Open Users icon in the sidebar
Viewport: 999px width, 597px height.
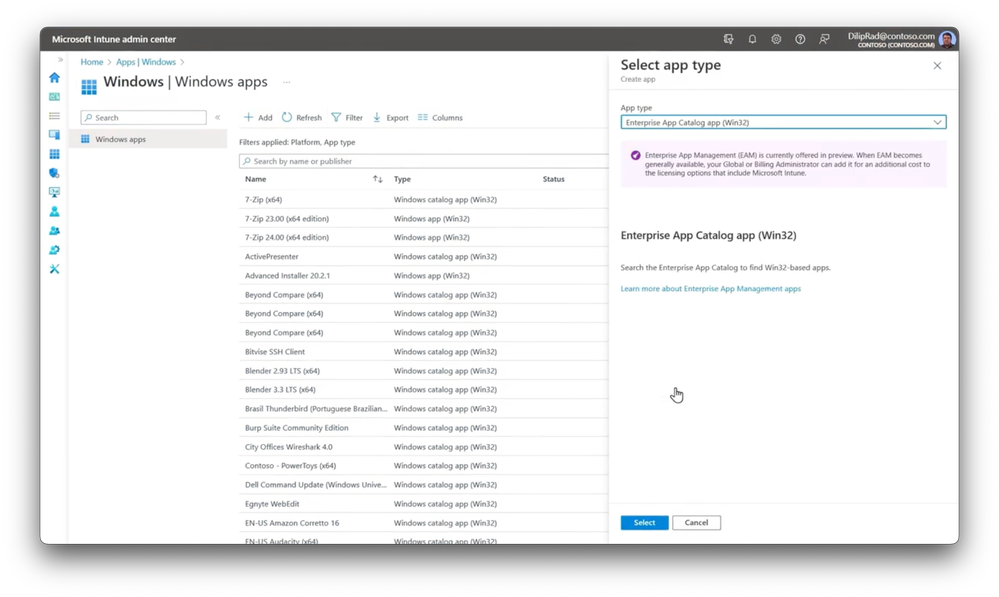click(x=54, y=212)
